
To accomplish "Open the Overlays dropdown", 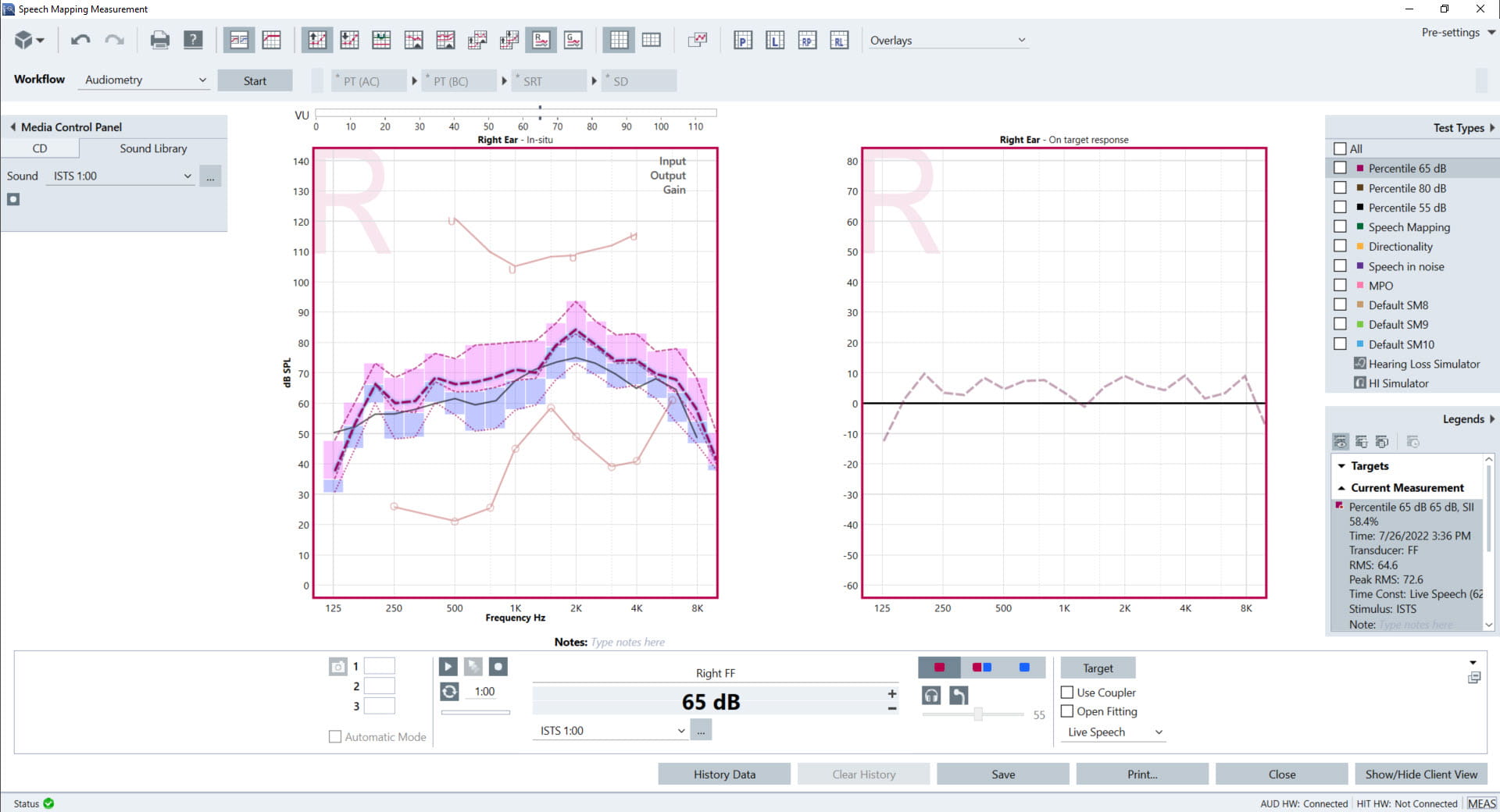I will point(948,40).
